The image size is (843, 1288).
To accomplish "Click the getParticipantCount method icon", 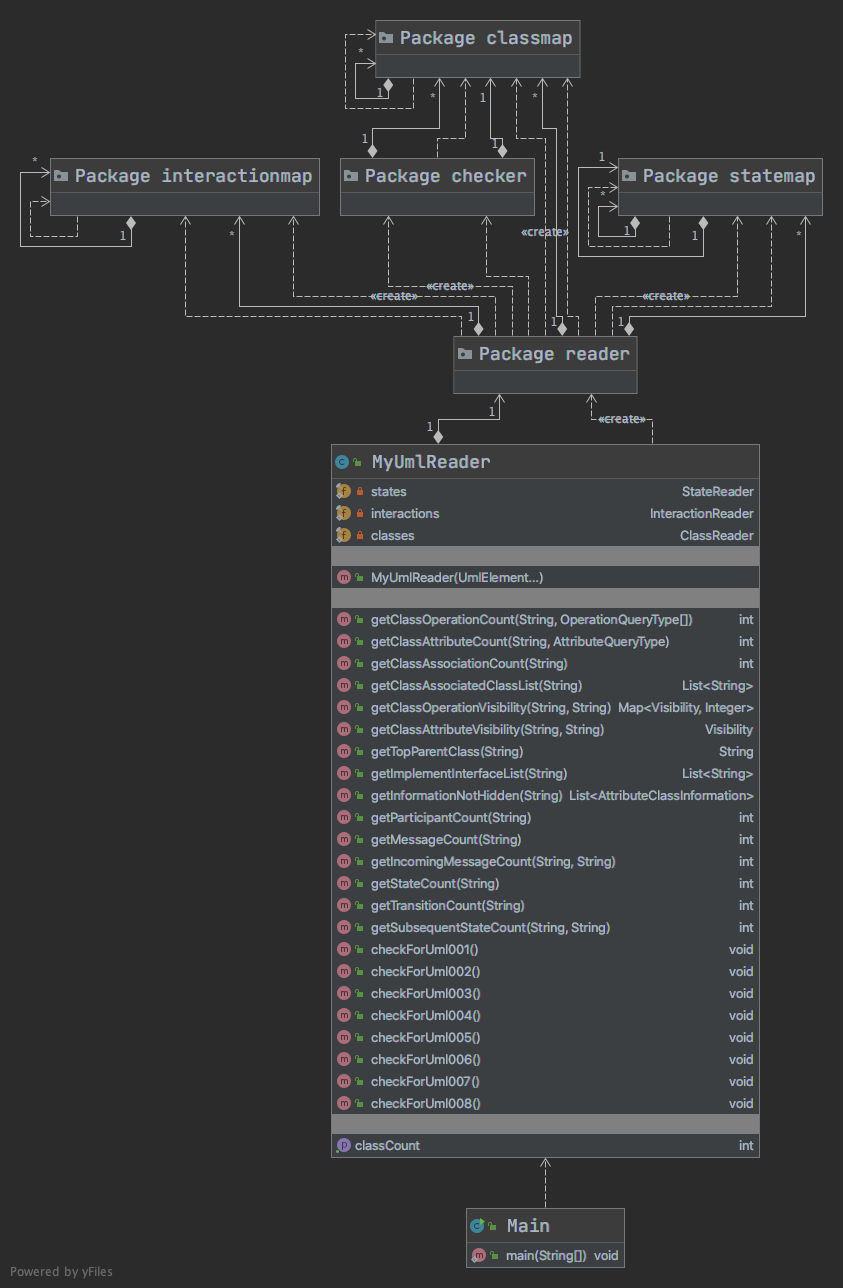I will 344,817.
